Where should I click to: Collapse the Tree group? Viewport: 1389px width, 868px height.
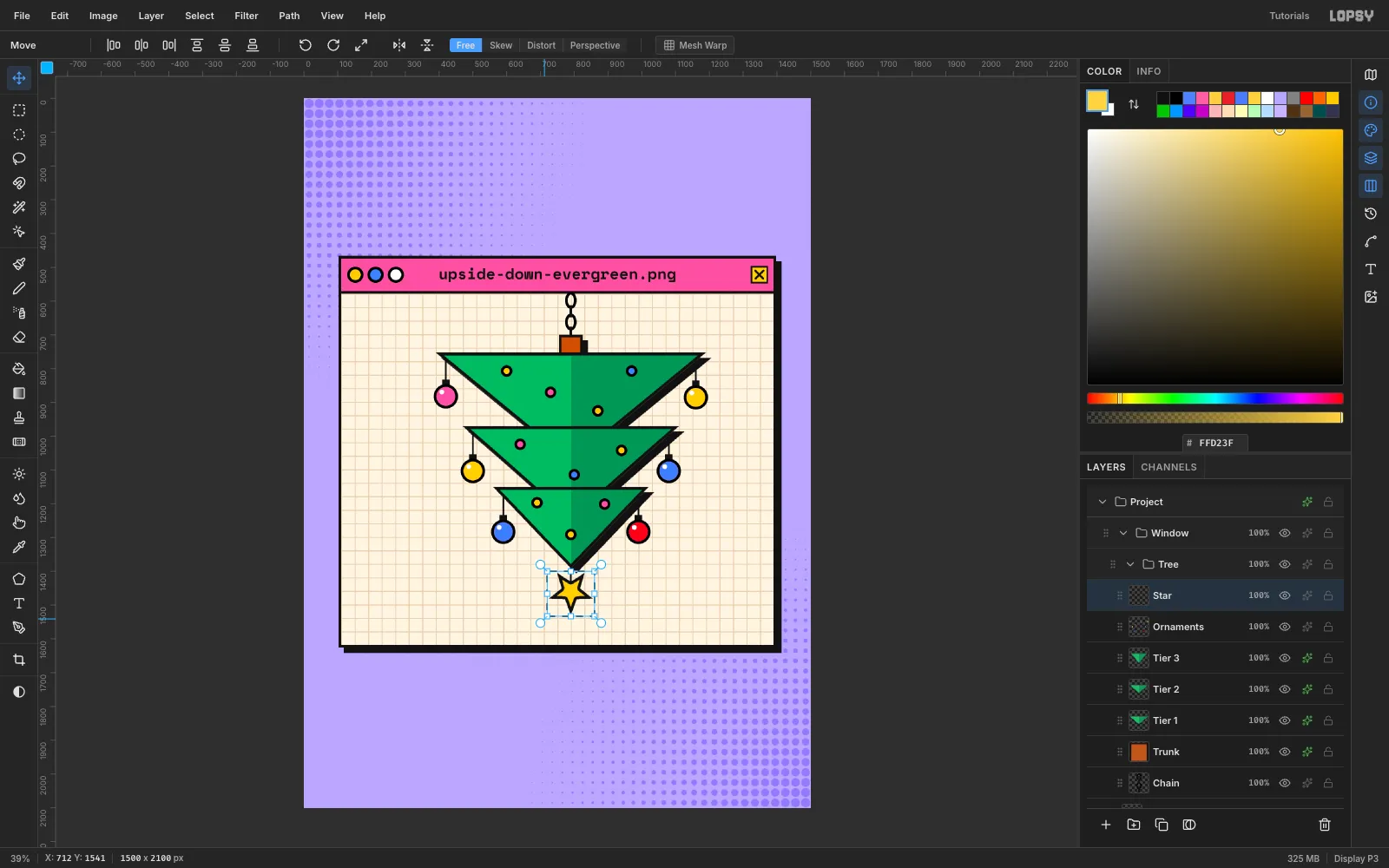pos(1130,564)
